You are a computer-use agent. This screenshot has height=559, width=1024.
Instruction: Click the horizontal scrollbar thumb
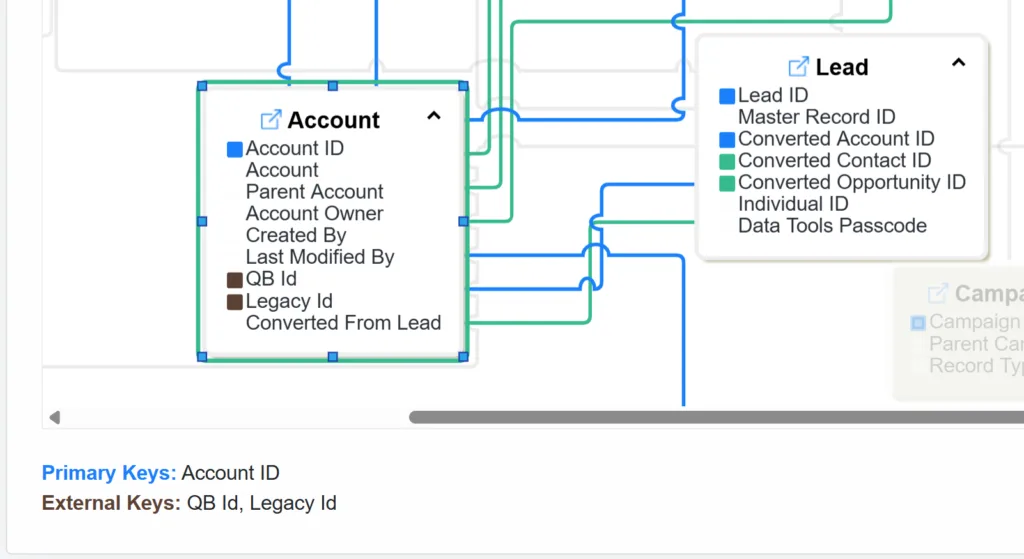pos(716,417)
